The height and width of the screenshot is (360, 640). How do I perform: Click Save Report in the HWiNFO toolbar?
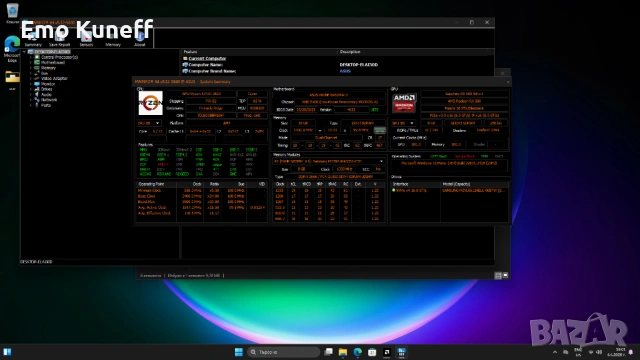(x=60, y=40)
